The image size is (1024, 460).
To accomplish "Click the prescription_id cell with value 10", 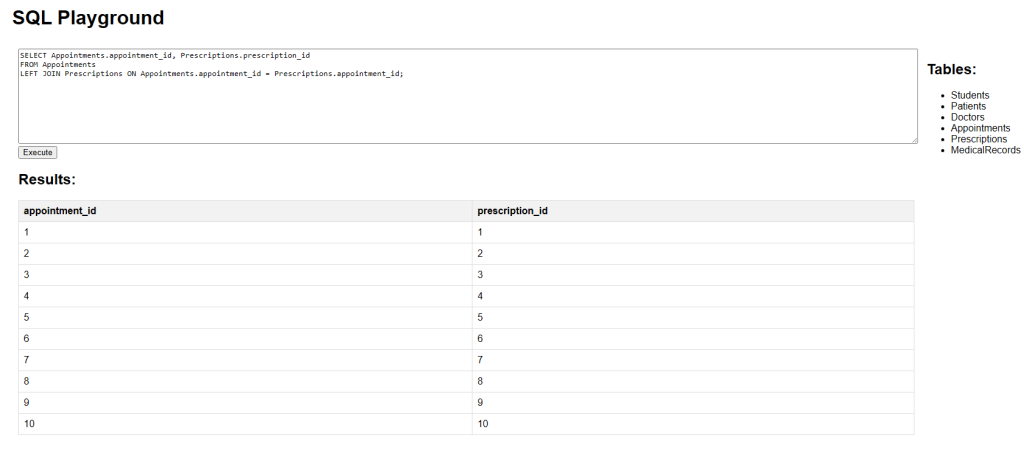I will tap(693, 424).
